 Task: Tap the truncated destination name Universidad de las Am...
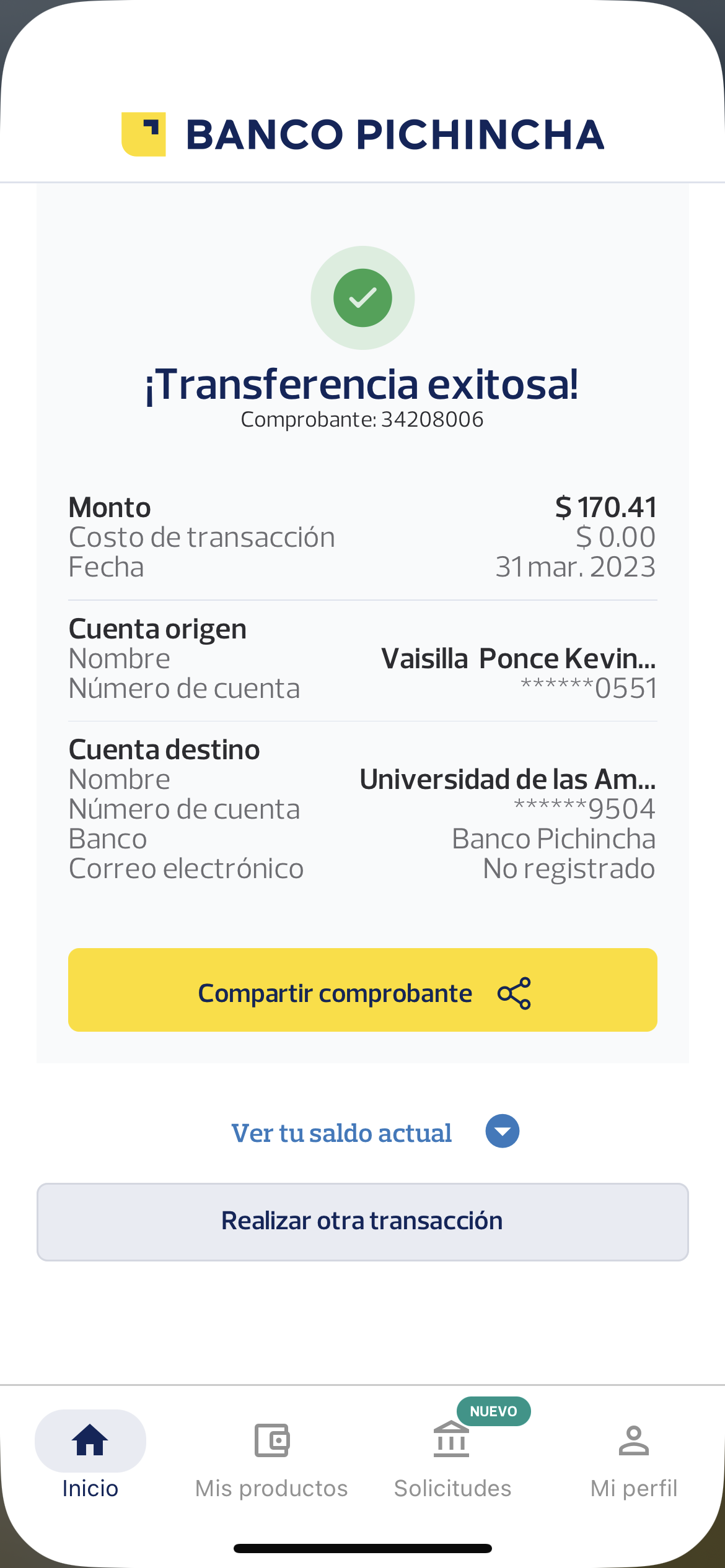[x=507, y=780]
